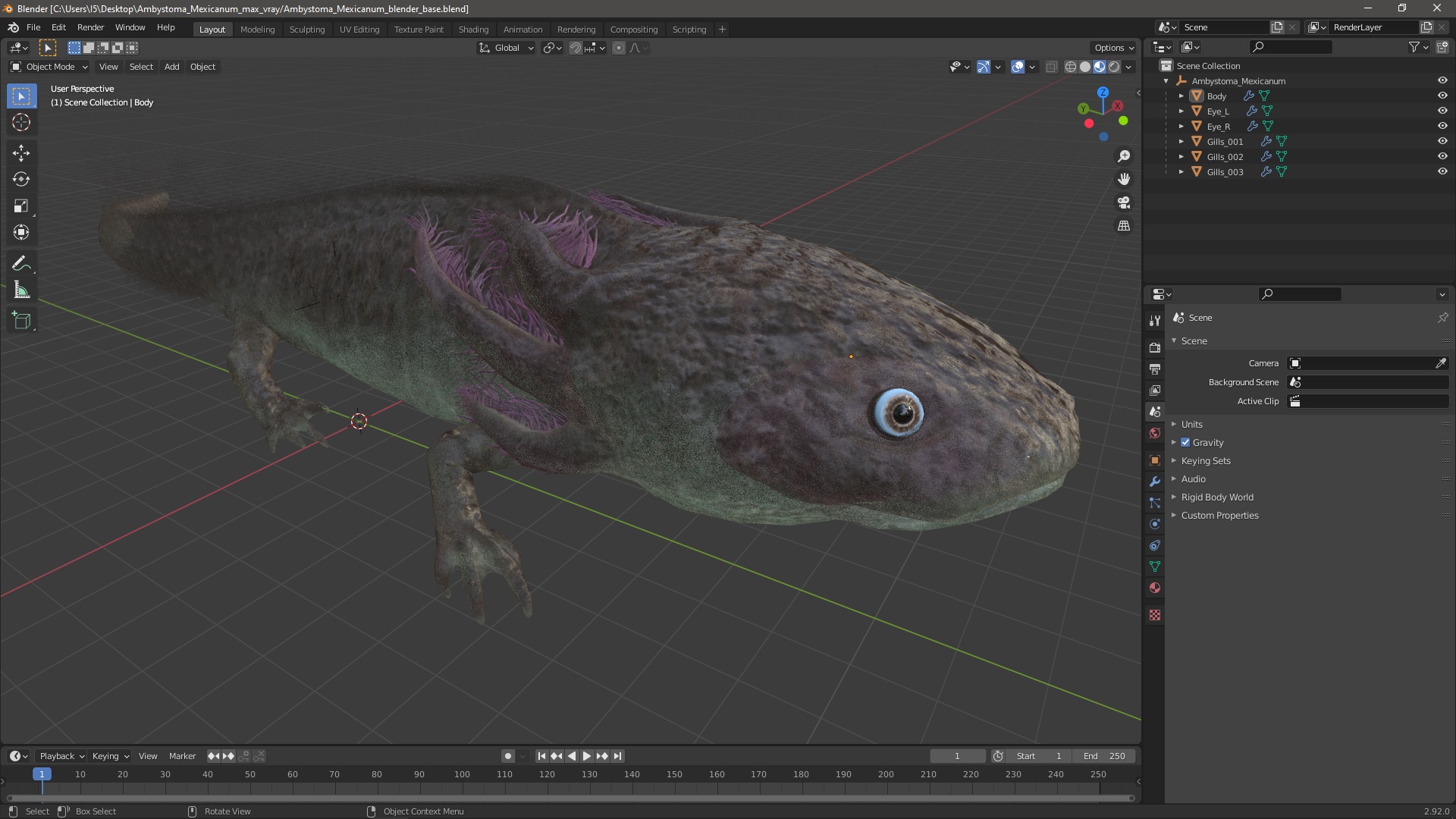Click the pan view hand icon
Screen dimensions: 1456x819
pyautogui.click(x=1124, y=179)
